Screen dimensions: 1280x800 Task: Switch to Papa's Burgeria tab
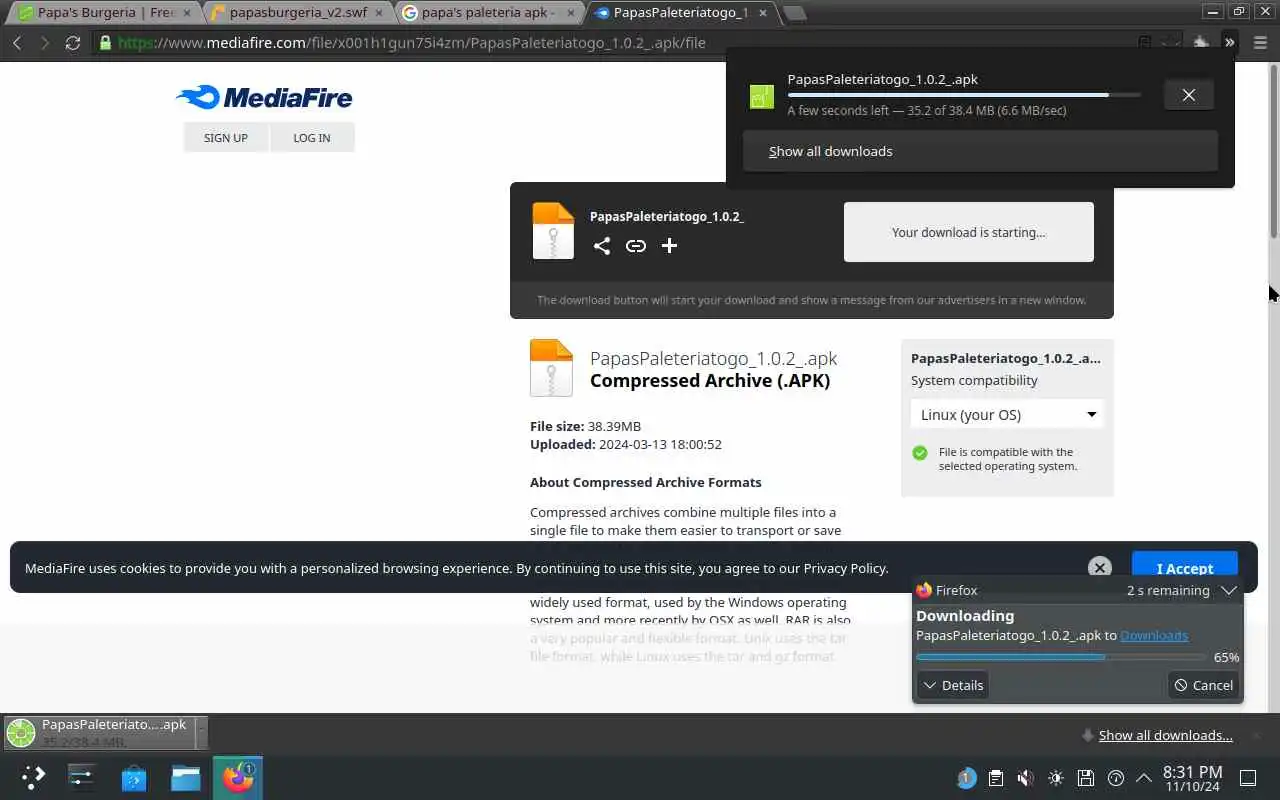click(x=103, y=13)
